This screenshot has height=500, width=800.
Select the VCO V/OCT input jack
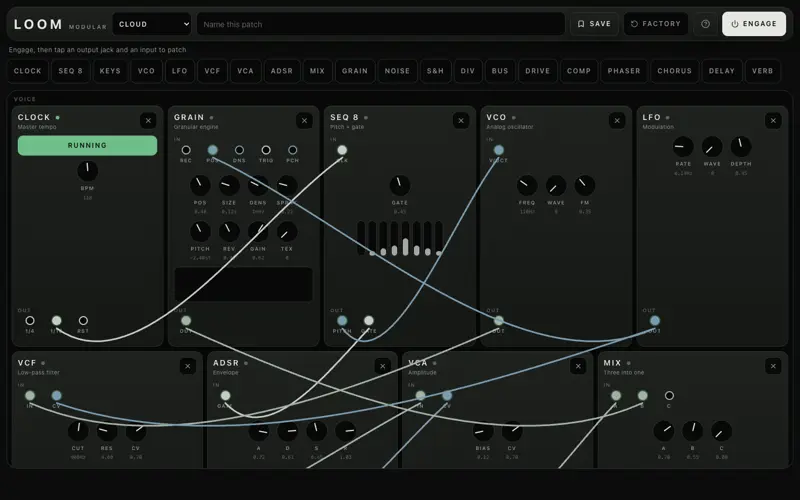coord(498,150)
